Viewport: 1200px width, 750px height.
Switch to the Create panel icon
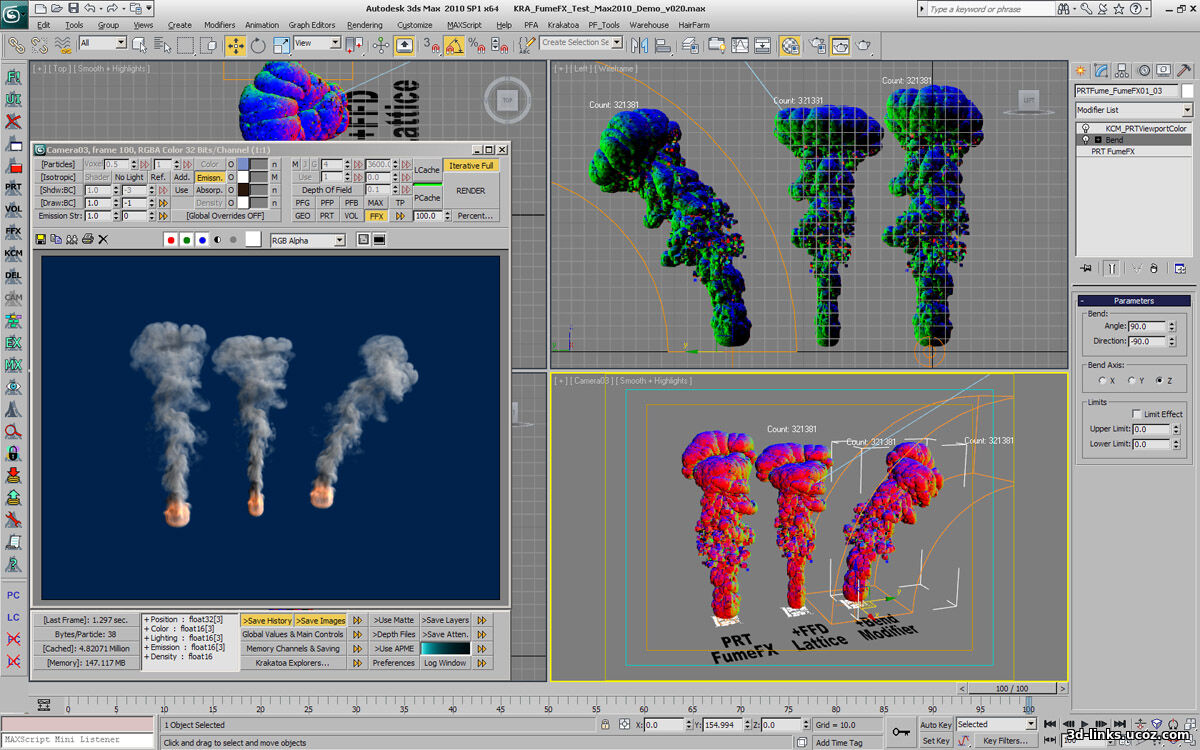tap(1082, 70)
